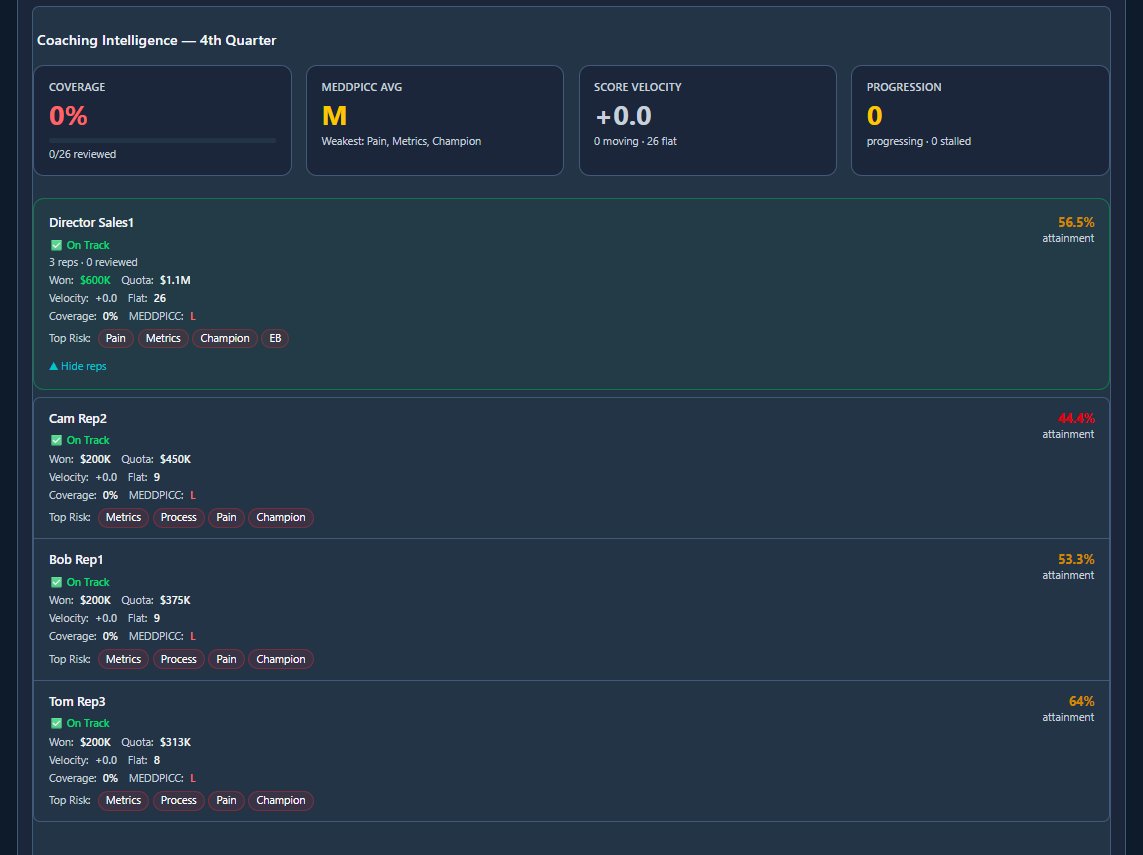Image resolution: width=1143 pixels, height=855 pixels.
Task: Click Cam Rep2's red 44.4% attainment value
Action: (1076, 418)
